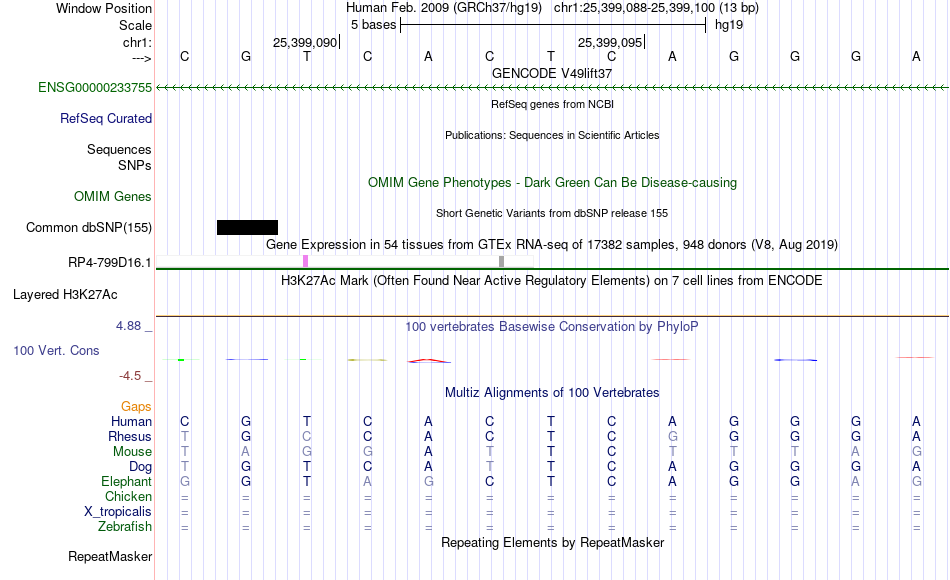The width and height of the screenshot is (950, 580).
Task: Click the GENCODE V49lift37 track title
Action: [x=552, y=73]
